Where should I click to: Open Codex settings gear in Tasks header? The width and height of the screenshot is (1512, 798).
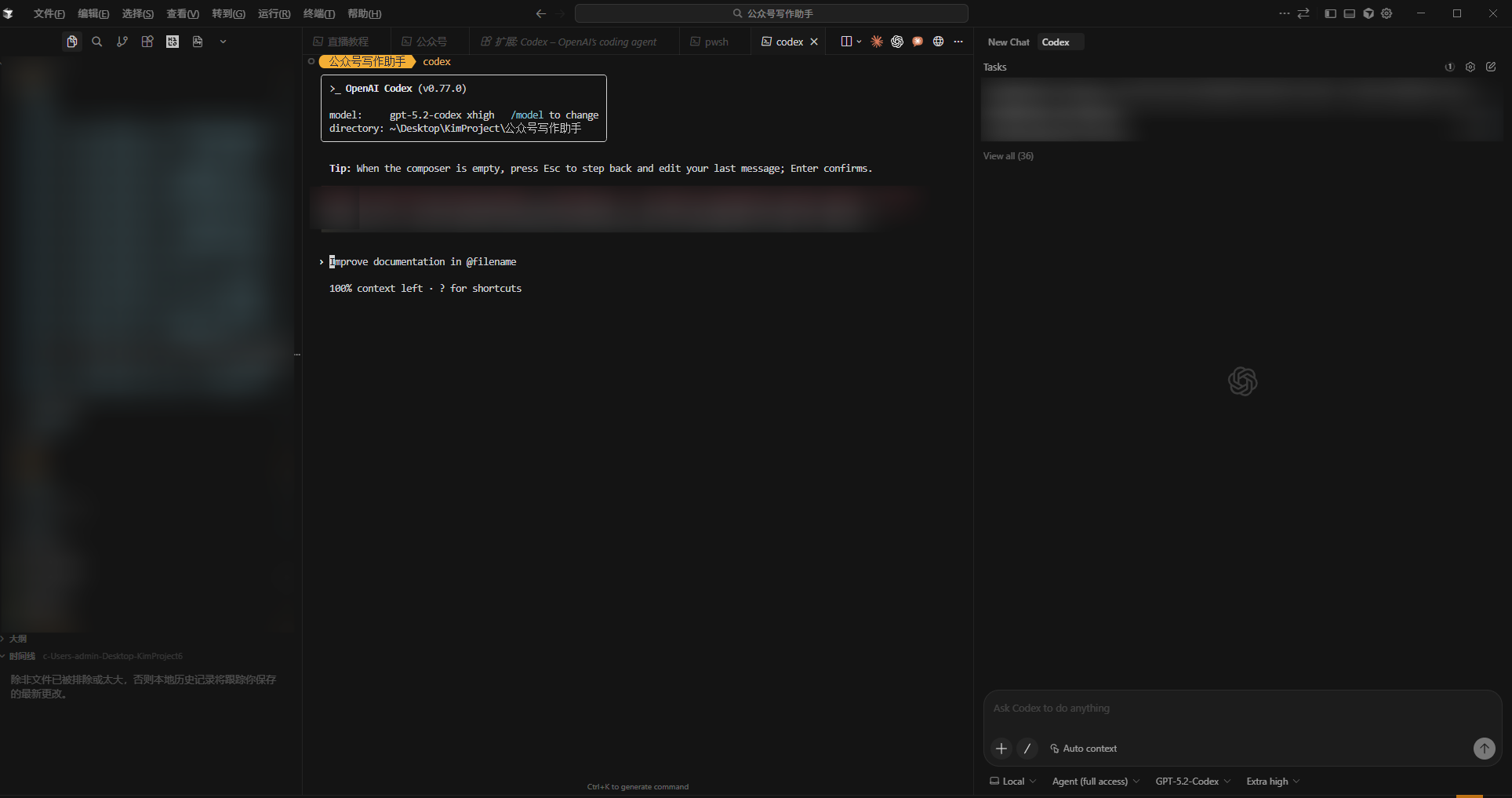[1470, 67]
